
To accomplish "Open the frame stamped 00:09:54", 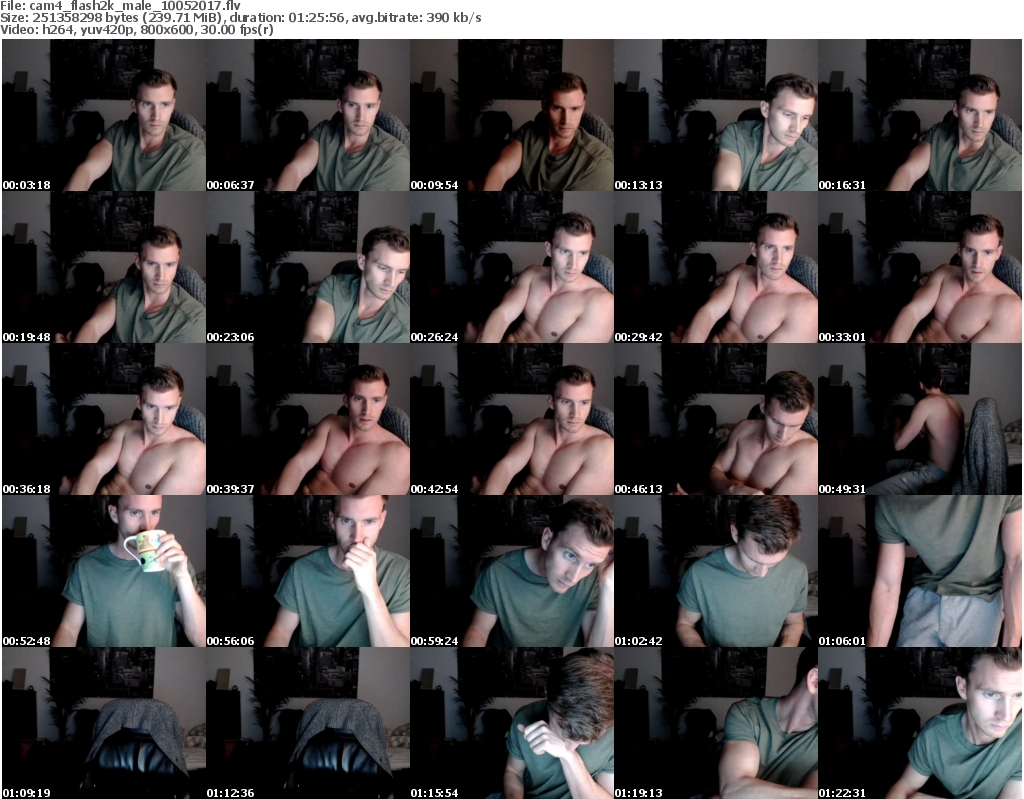I will click(x=512, y=115).
